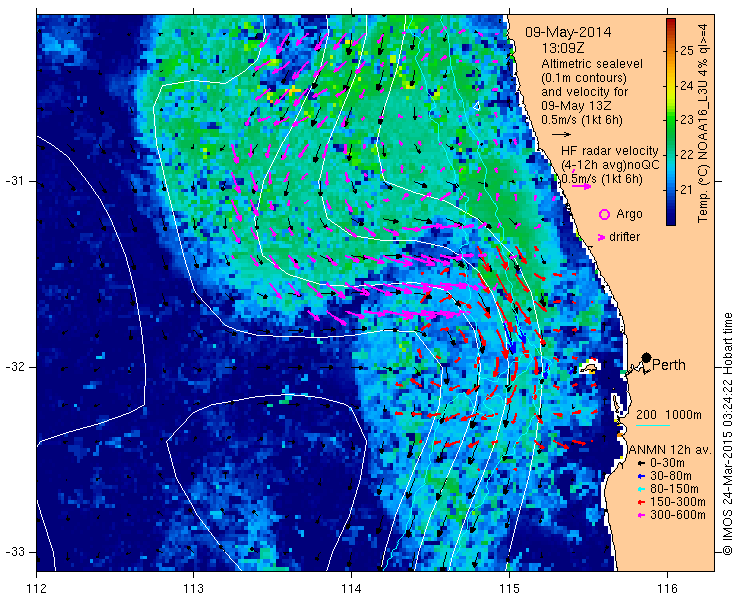Click the HF radar velocity label
Screen dimensions: 740x600
609,151
